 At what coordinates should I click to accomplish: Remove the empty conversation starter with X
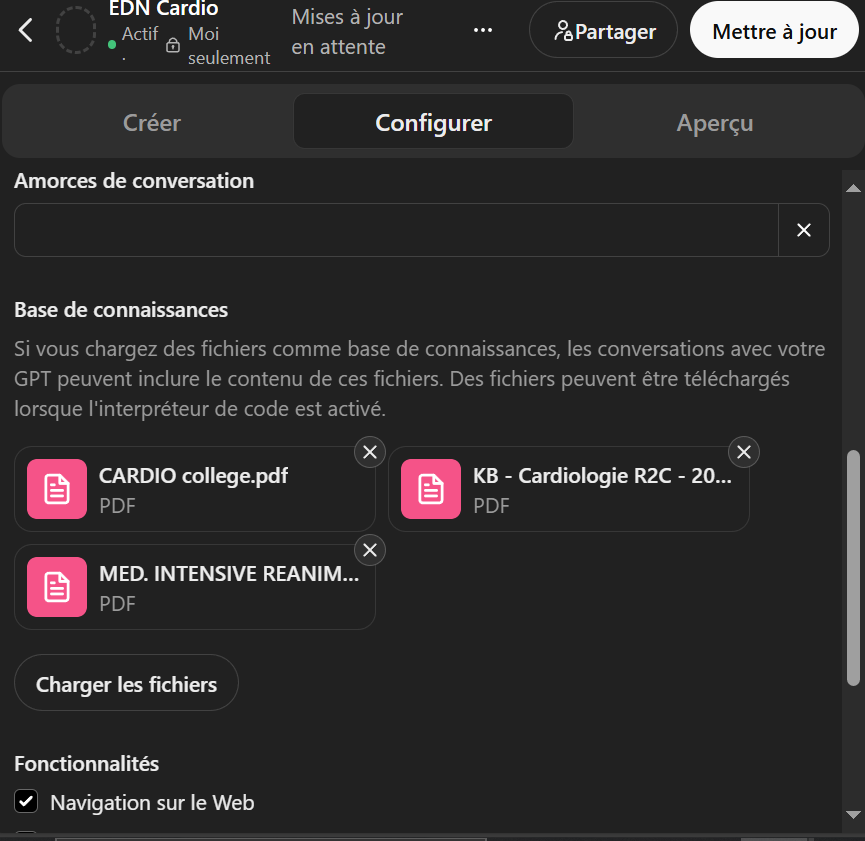tap(803, 230)
